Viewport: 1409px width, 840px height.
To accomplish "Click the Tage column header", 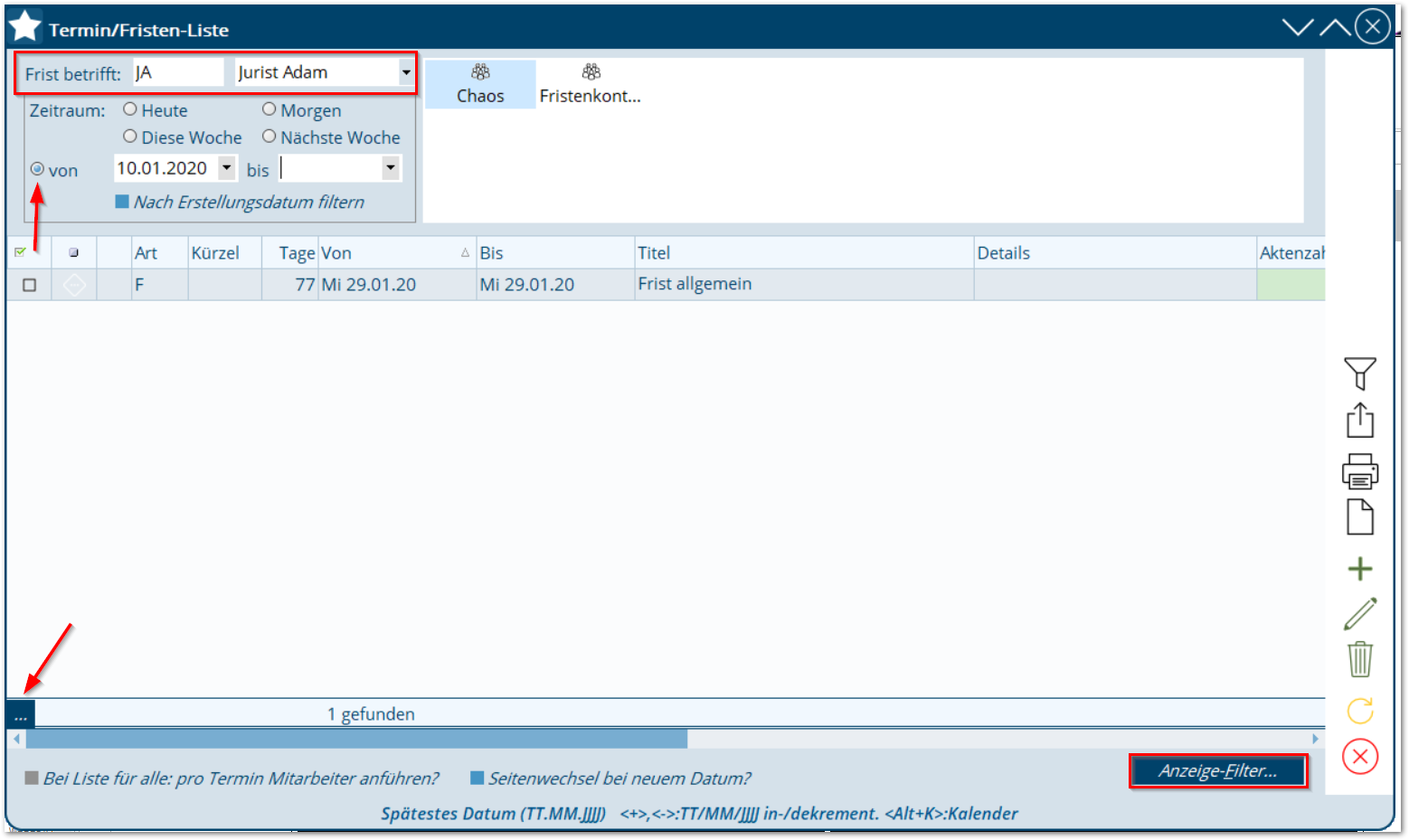I will coord(289,253).
